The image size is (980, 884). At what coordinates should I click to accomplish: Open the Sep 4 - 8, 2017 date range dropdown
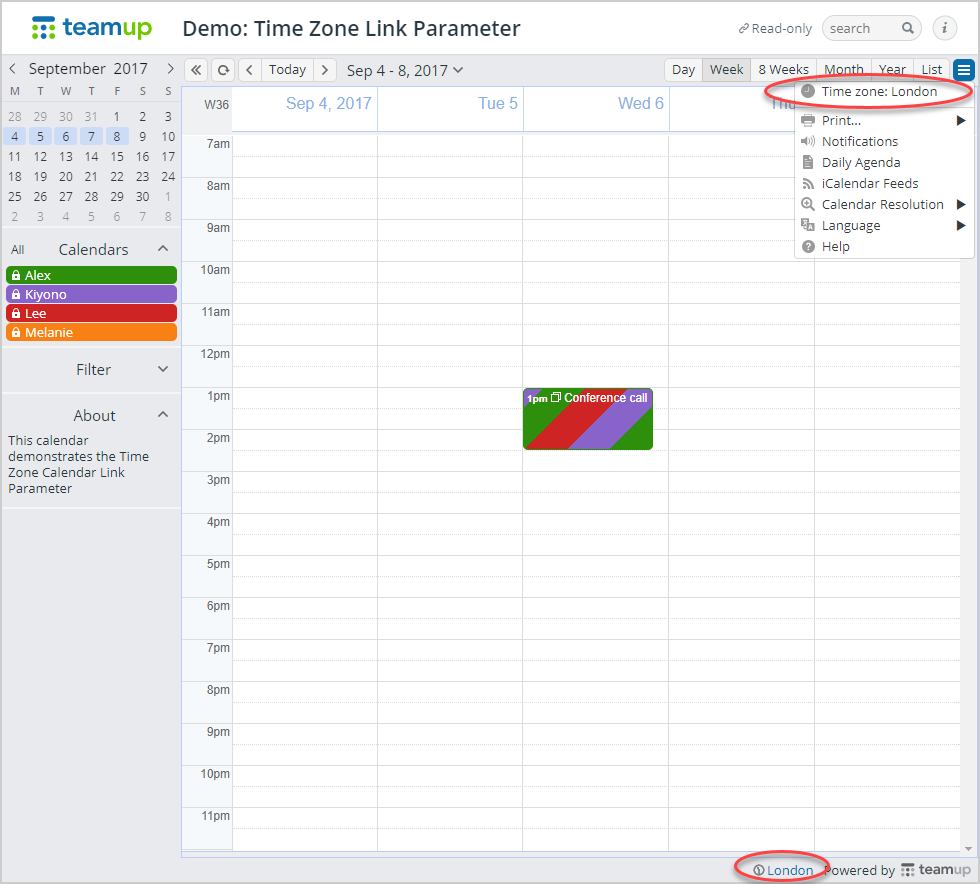click(404, 70)
